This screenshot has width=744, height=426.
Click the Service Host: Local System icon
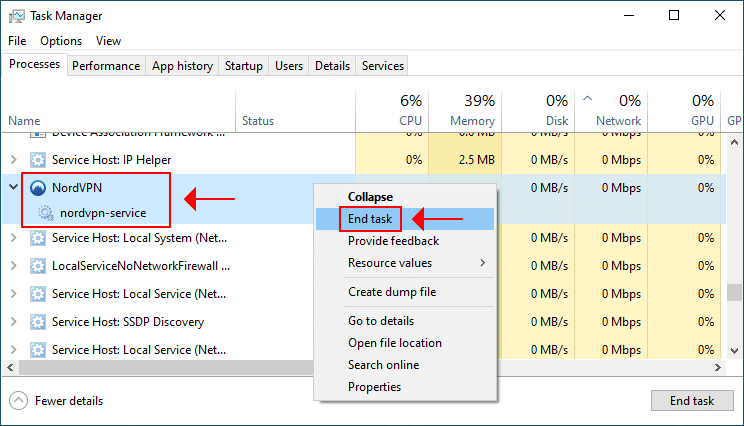click(39, 238)
